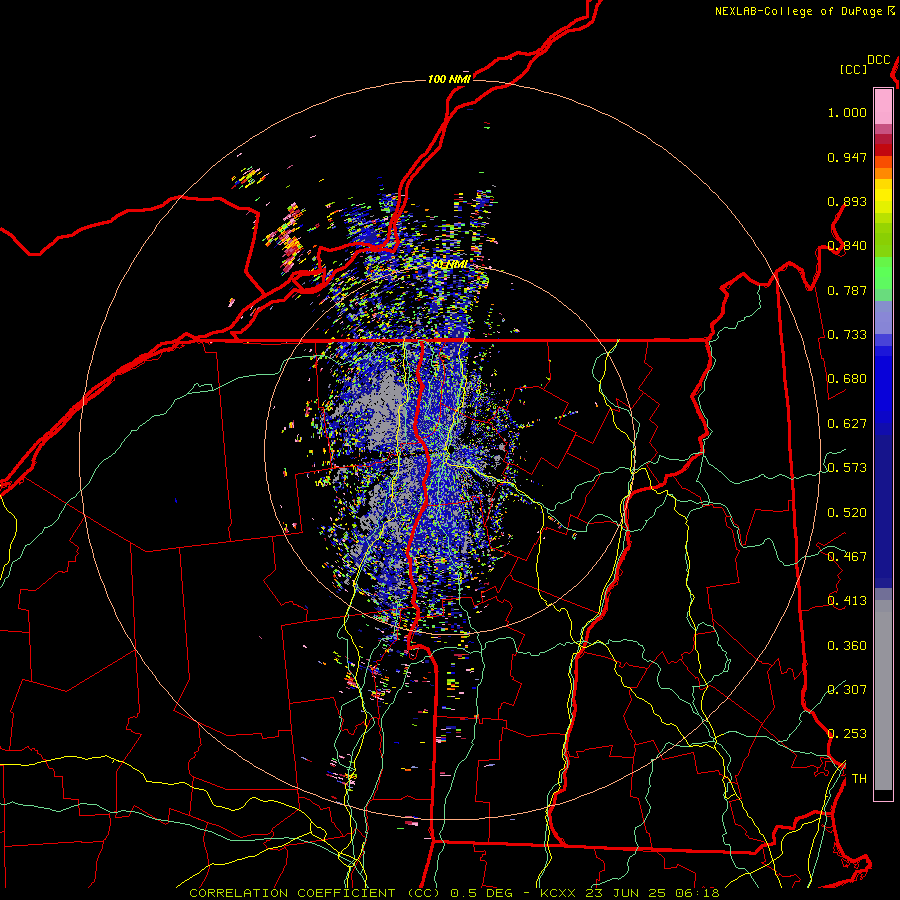Click the 100 NMI range ring label
Screen dimensions: 900x900
pos(449,79)
